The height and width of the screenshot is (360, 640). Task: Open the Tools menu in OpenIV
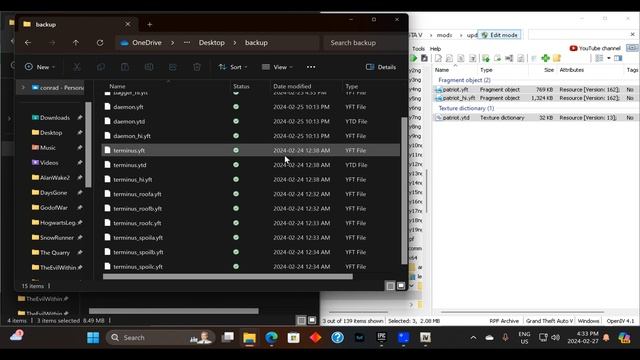(x=418, y=49)
